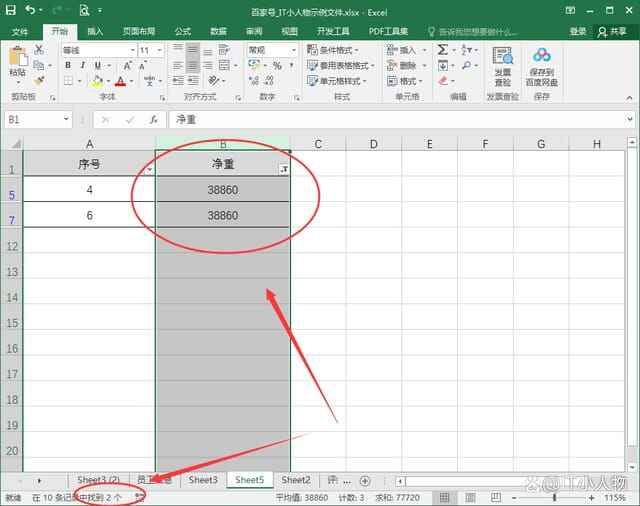Click the red font color swatch

(120, 81)
